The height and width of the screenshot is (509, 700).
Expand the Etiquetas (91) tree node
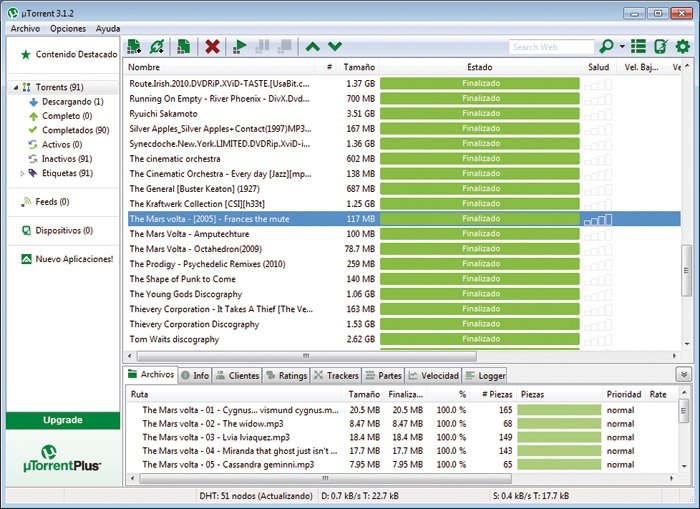[x=22, y=173]
